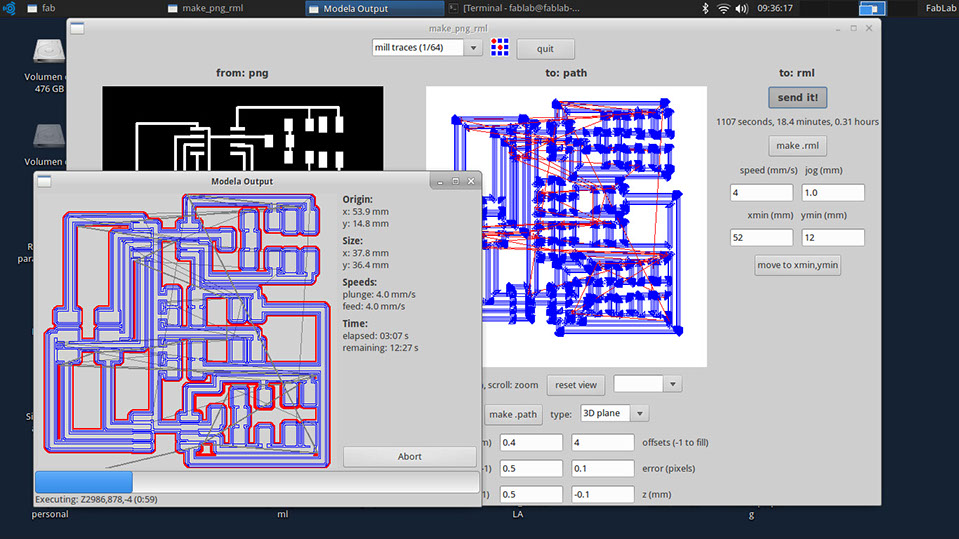Click the 0.4 field in offsets row
Image resolution: width=959 pixels, height=539 pixels.
[531, 442]
